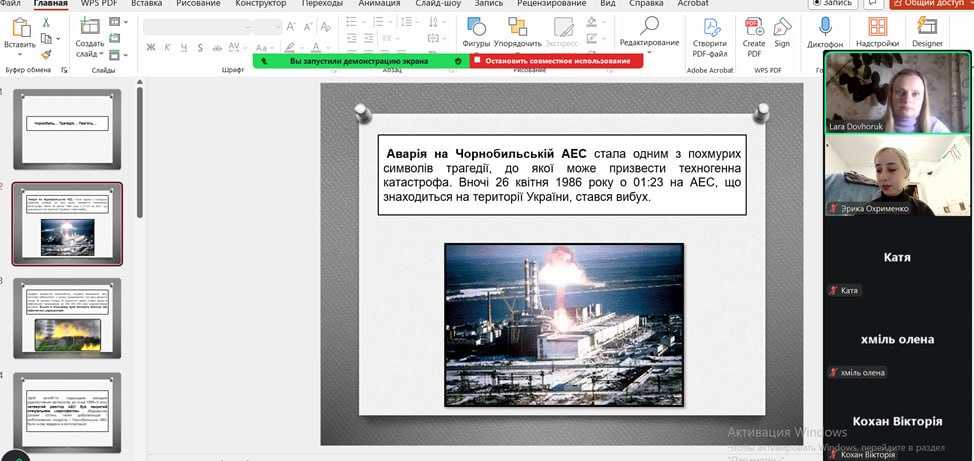
Task: Select the third slide thumbnail
Action: [x=68, y=318]
